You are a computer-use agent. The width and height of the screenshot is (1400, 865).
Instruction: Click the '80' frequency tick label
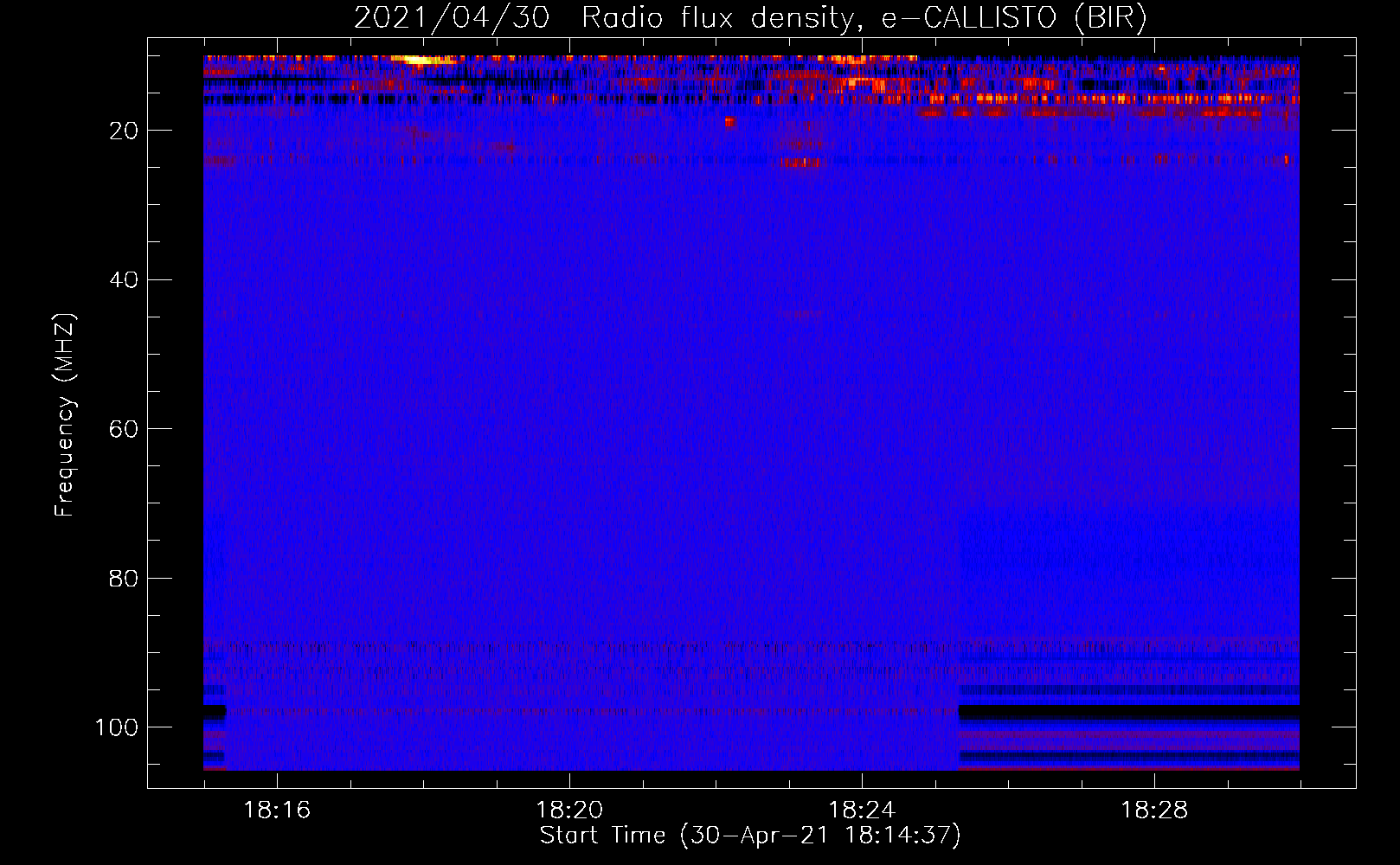tap(124, 578)
